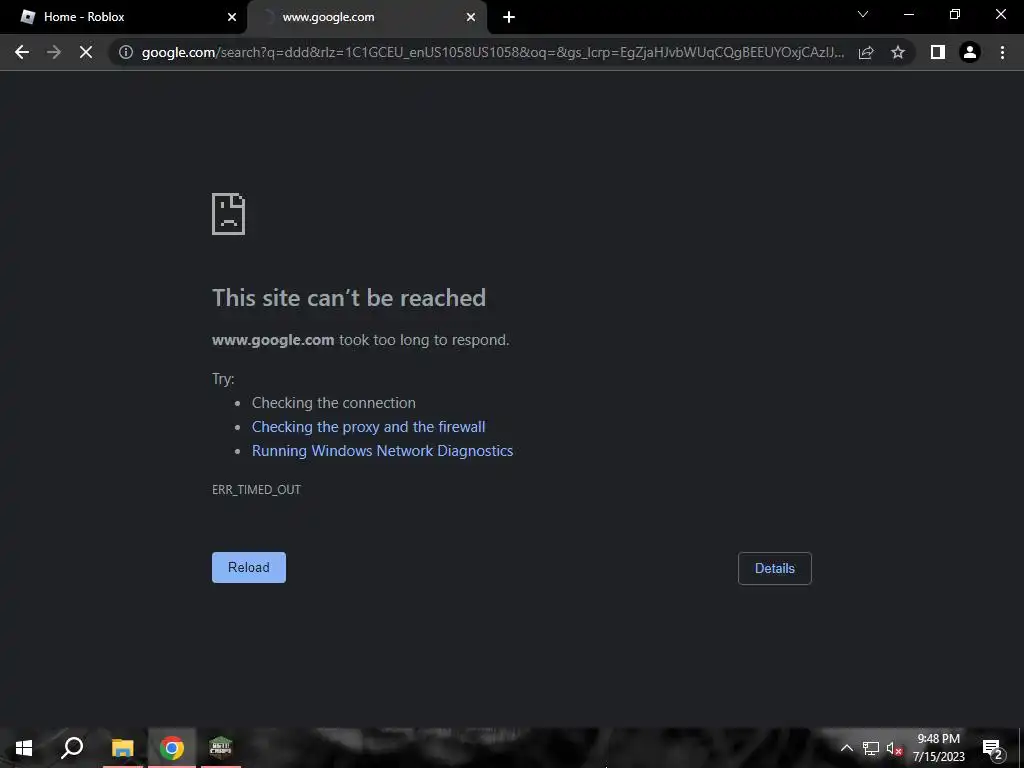Click the sad page error icon
This screenshot has height=768, width=1024.
pyautogui.click(x=229, y=214)
